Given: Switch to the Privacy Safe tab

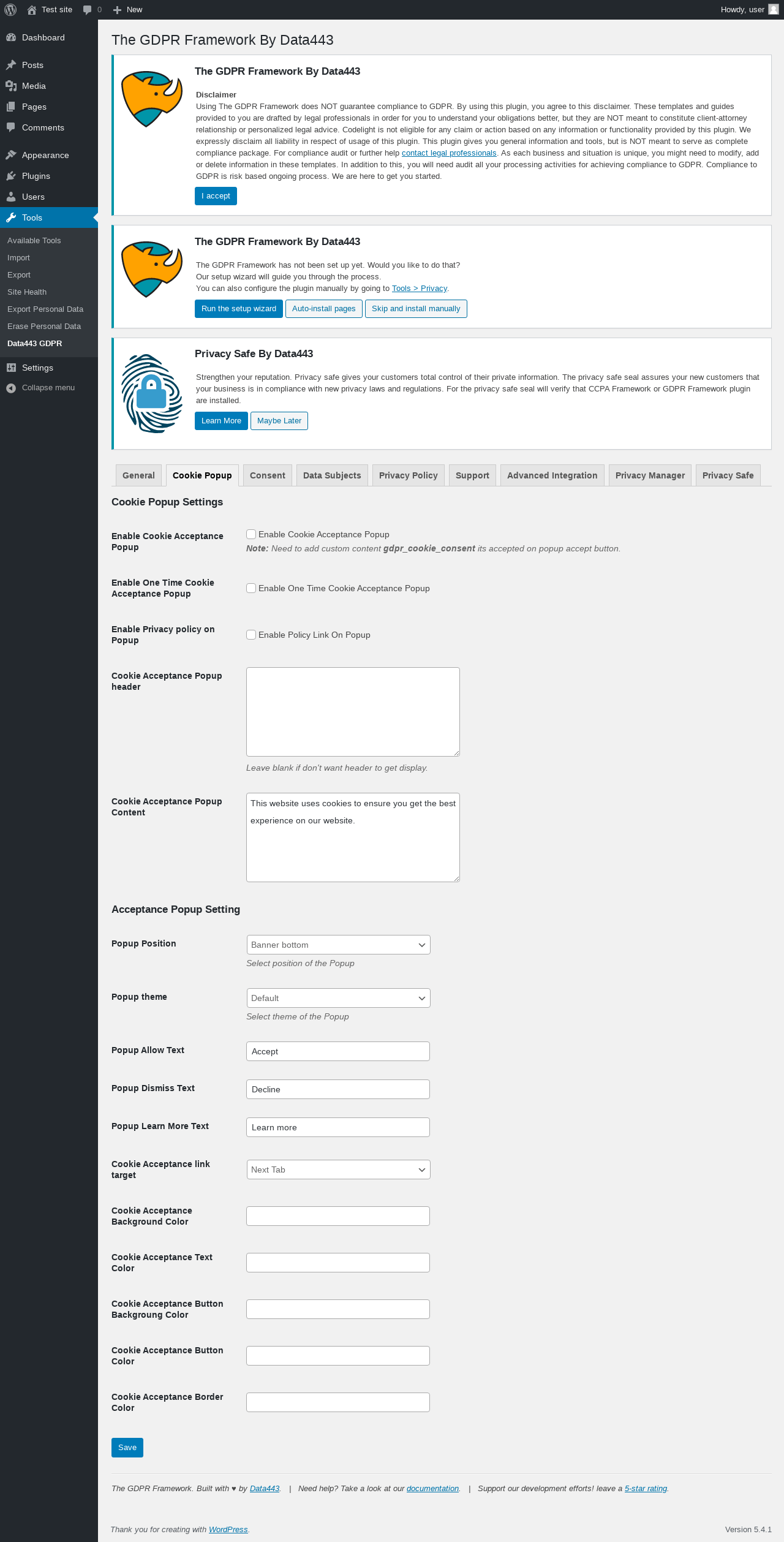Looking at the screenshot, I should [728, 475].
